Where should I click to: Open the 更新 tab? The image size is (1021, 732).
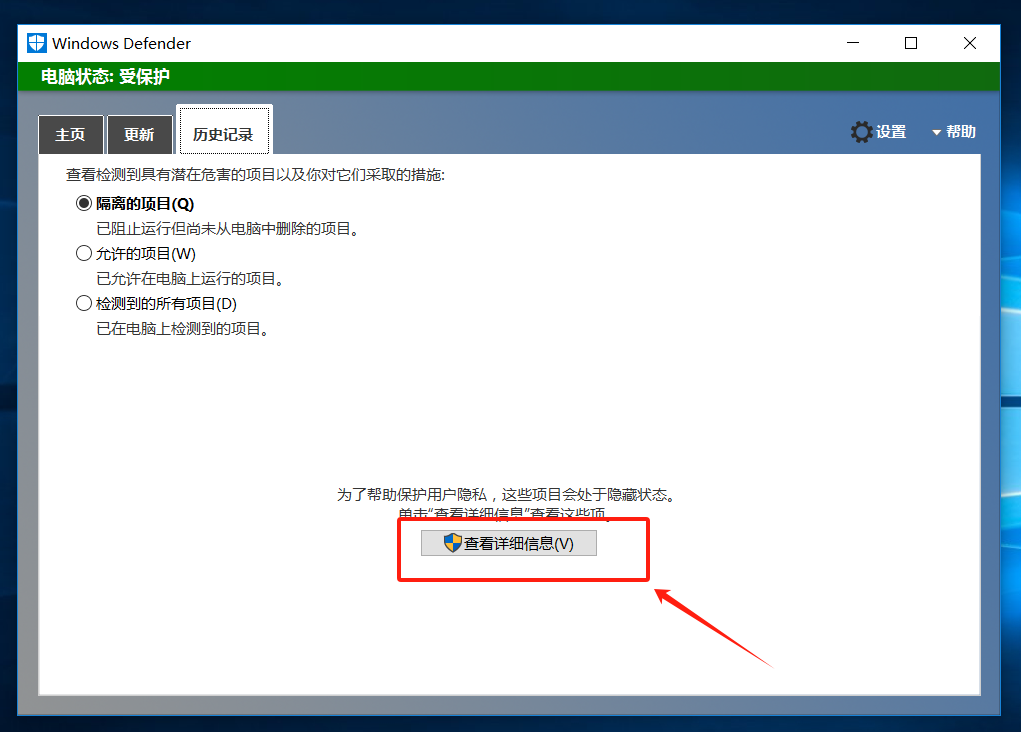[x=140, y=135]
